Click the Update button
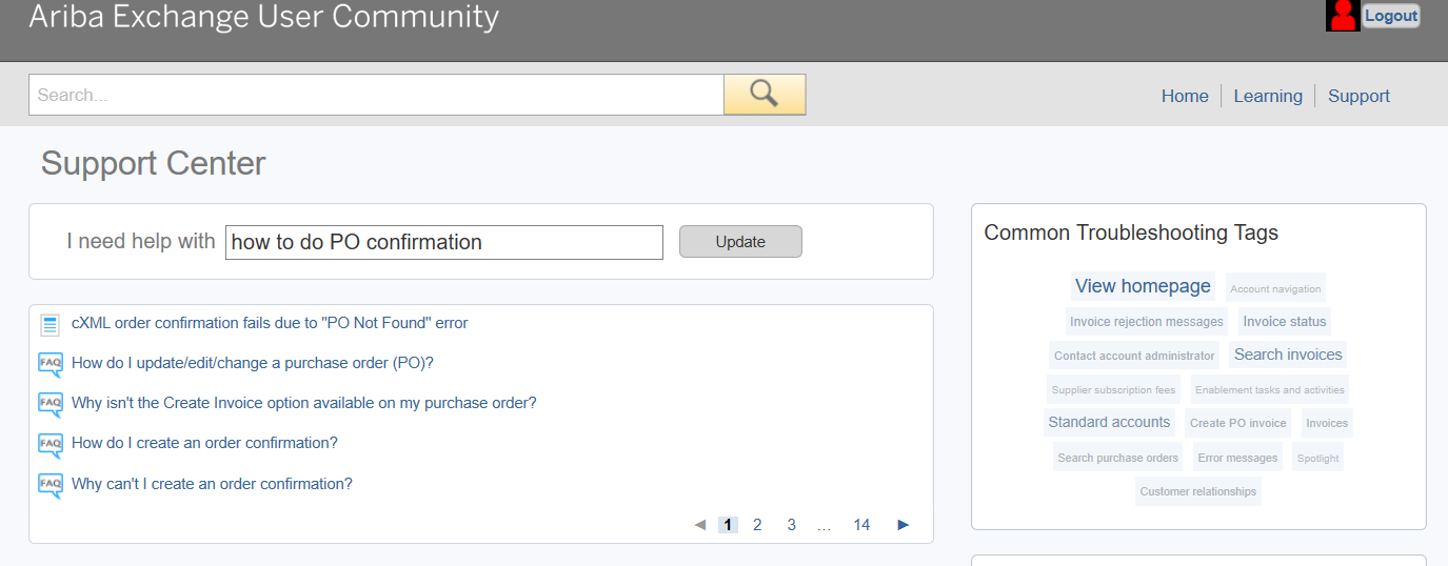The width and height of the screenshot is (1448, 566). coord(740,242)
